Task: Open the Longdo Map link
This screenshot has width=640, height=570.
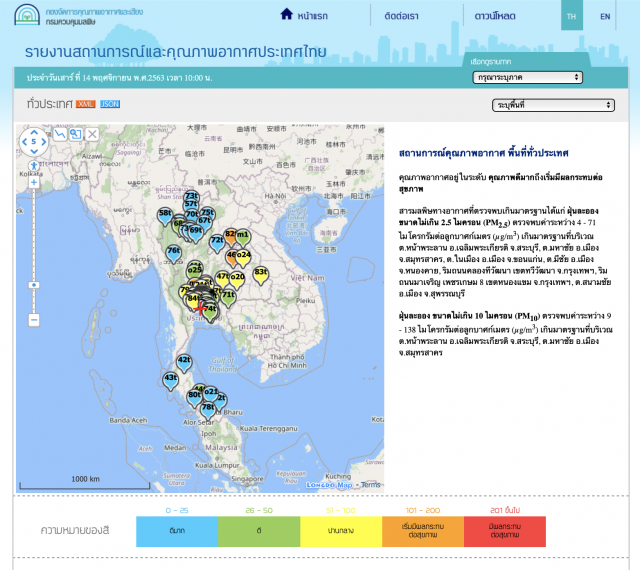Action: pos(329,485)
